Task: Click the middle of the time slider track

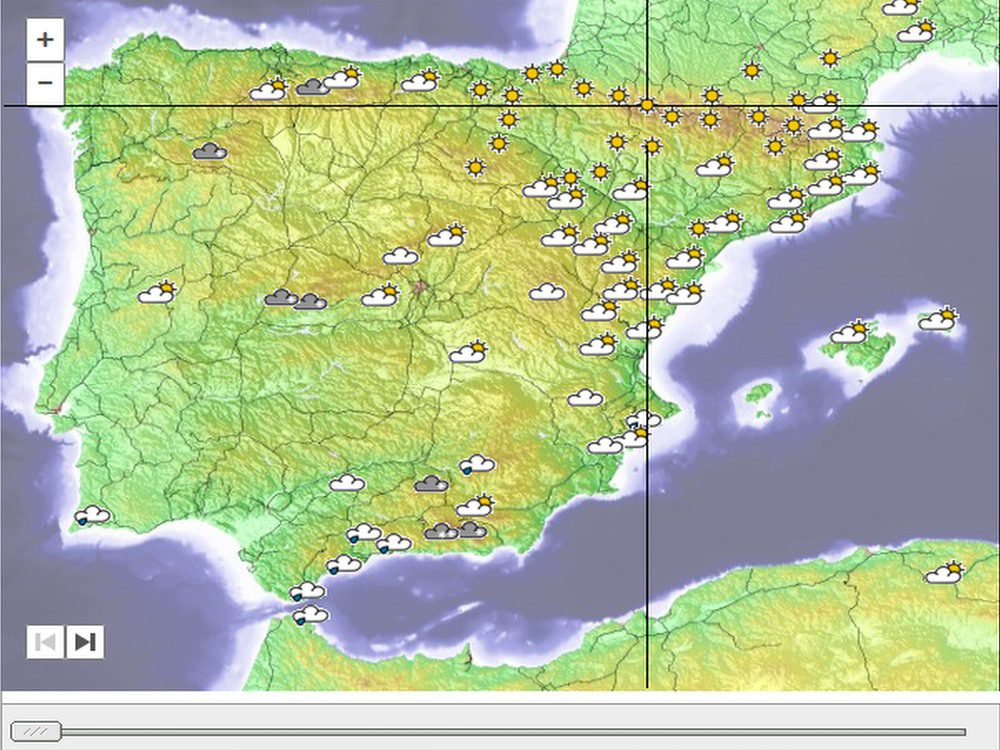Action: (487, 732)
